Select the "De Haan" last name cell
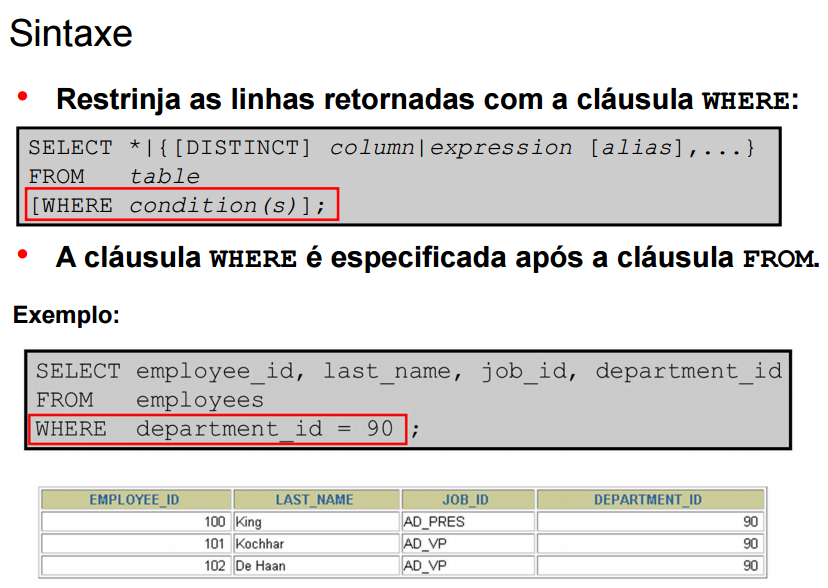Viewport: 828px width, 588px height. [315, 566]
